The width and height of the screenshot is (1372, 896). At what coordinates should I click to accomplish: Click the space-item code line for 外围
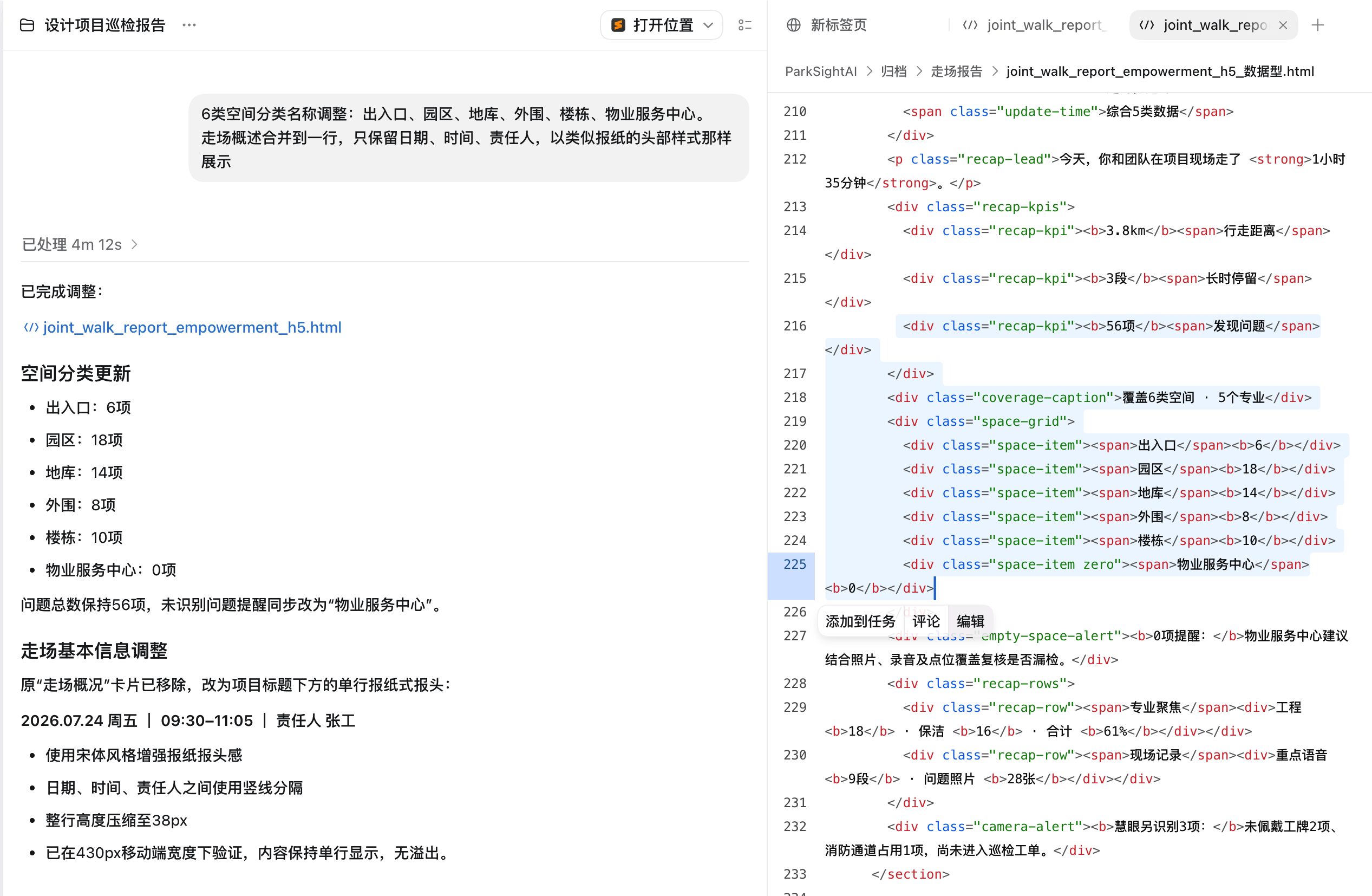(x=1115, y=516)
